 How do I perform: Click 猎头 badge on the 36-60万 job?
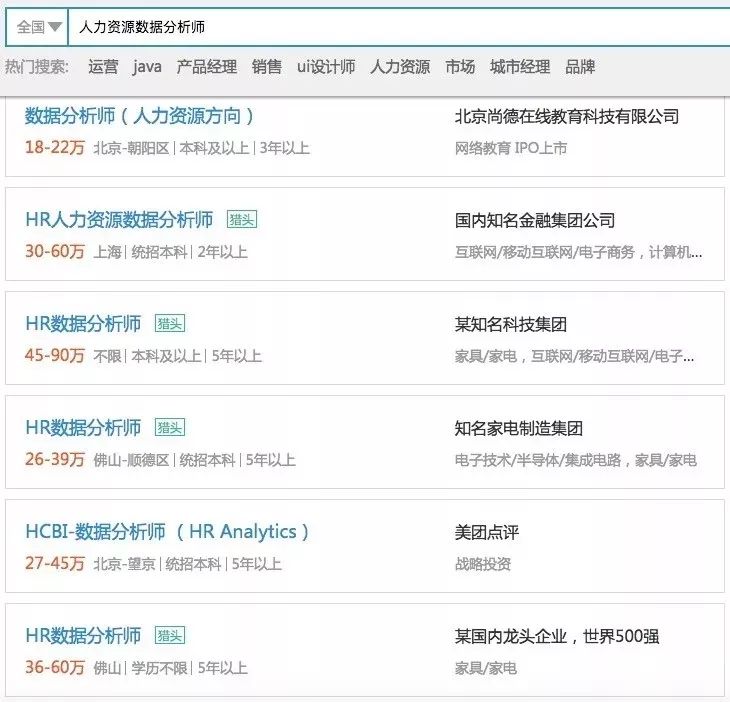[x=169, y=635]
